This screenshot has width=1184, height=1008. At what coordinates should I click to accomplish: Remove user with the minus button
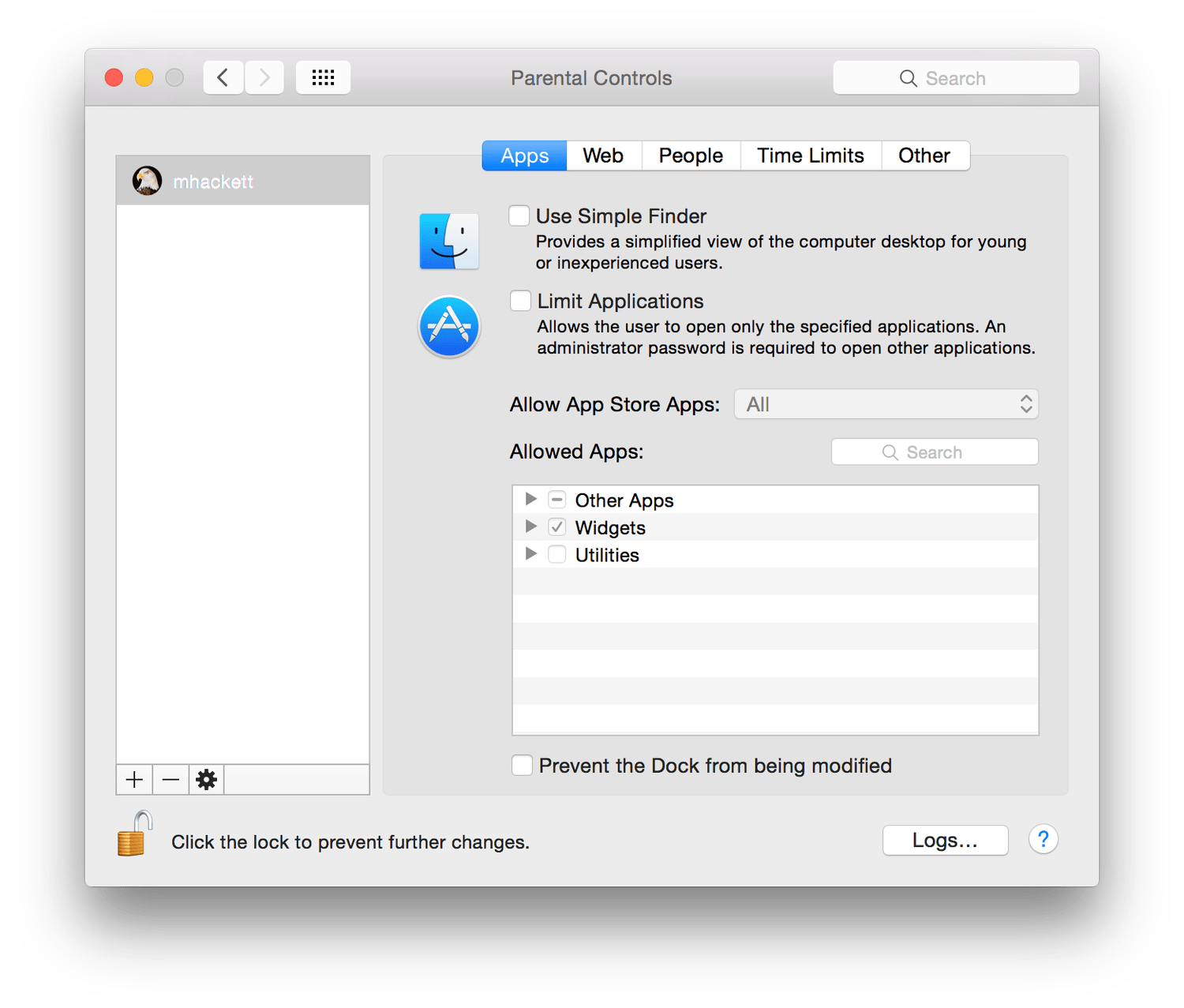click(x=170, y=780)
